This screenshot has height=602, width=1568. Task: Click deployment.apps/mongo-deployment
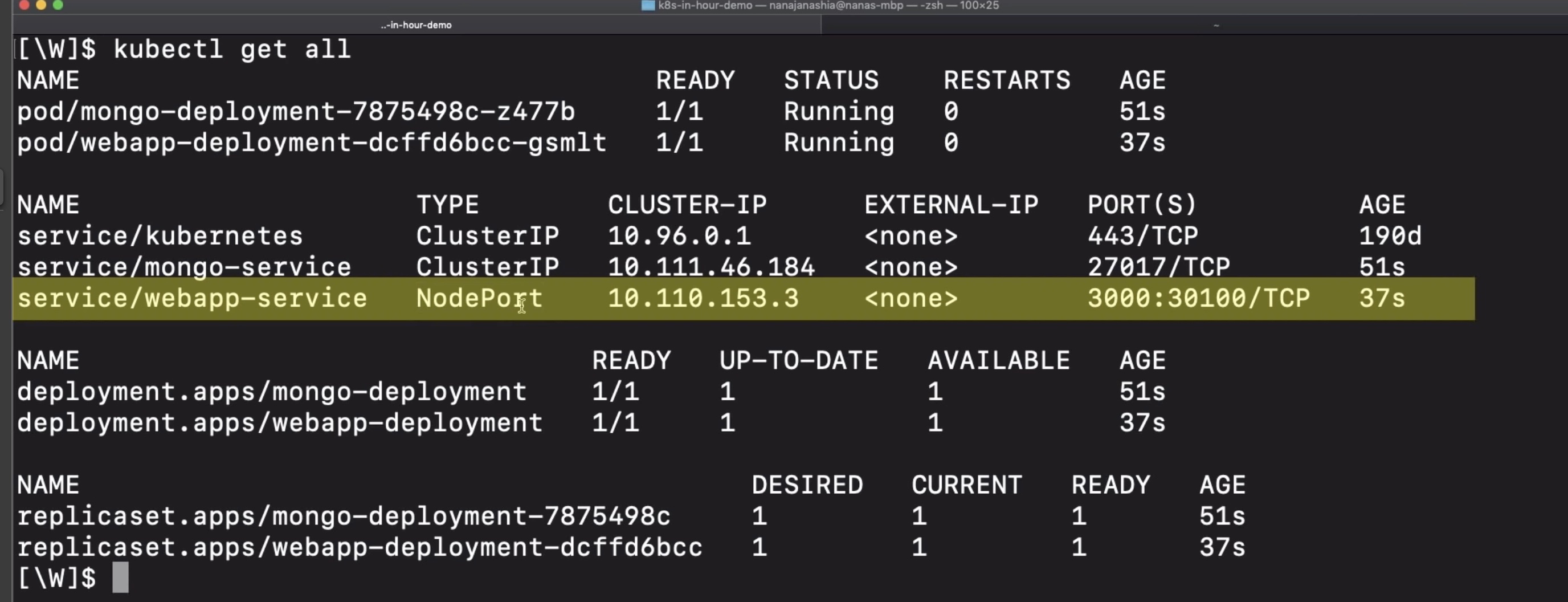coord(271,391)
